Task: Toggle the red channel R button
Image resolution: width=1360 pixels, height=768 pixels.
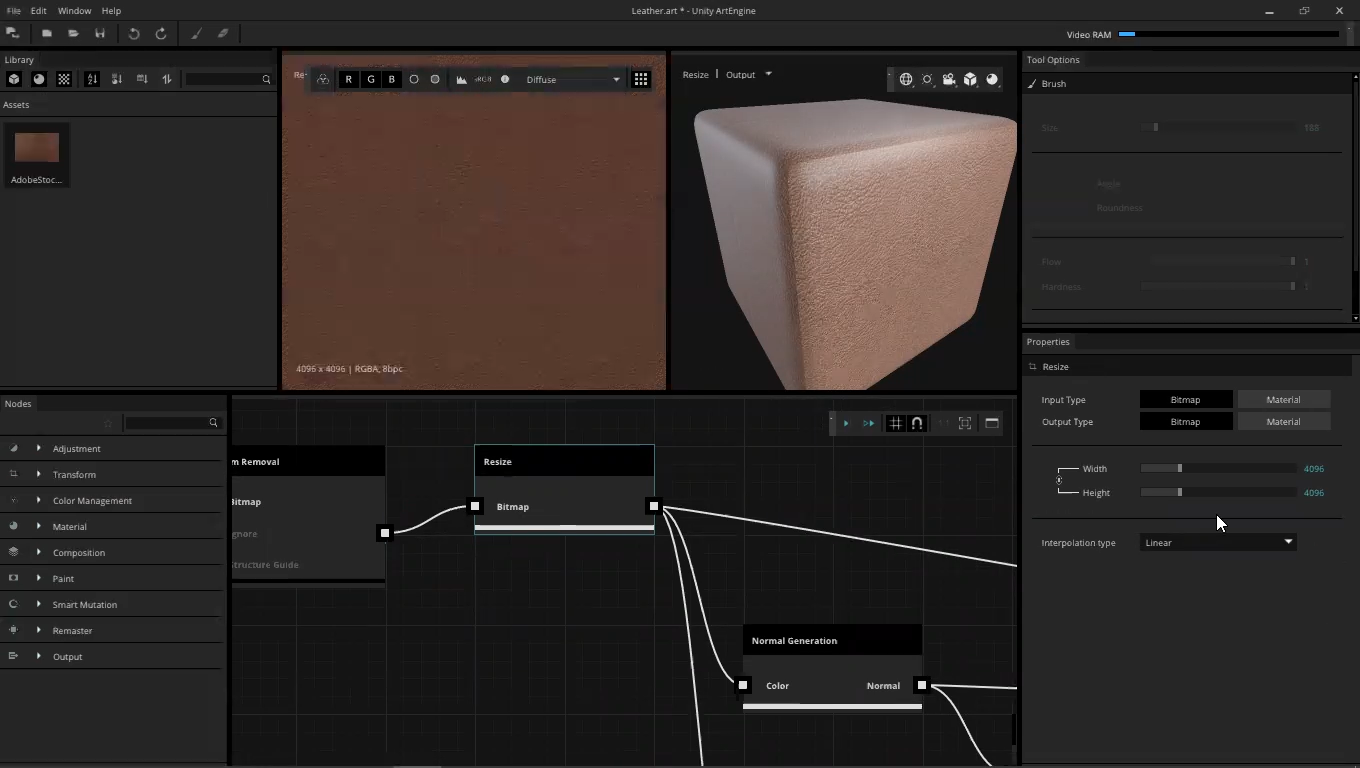Action: (349, 79)
